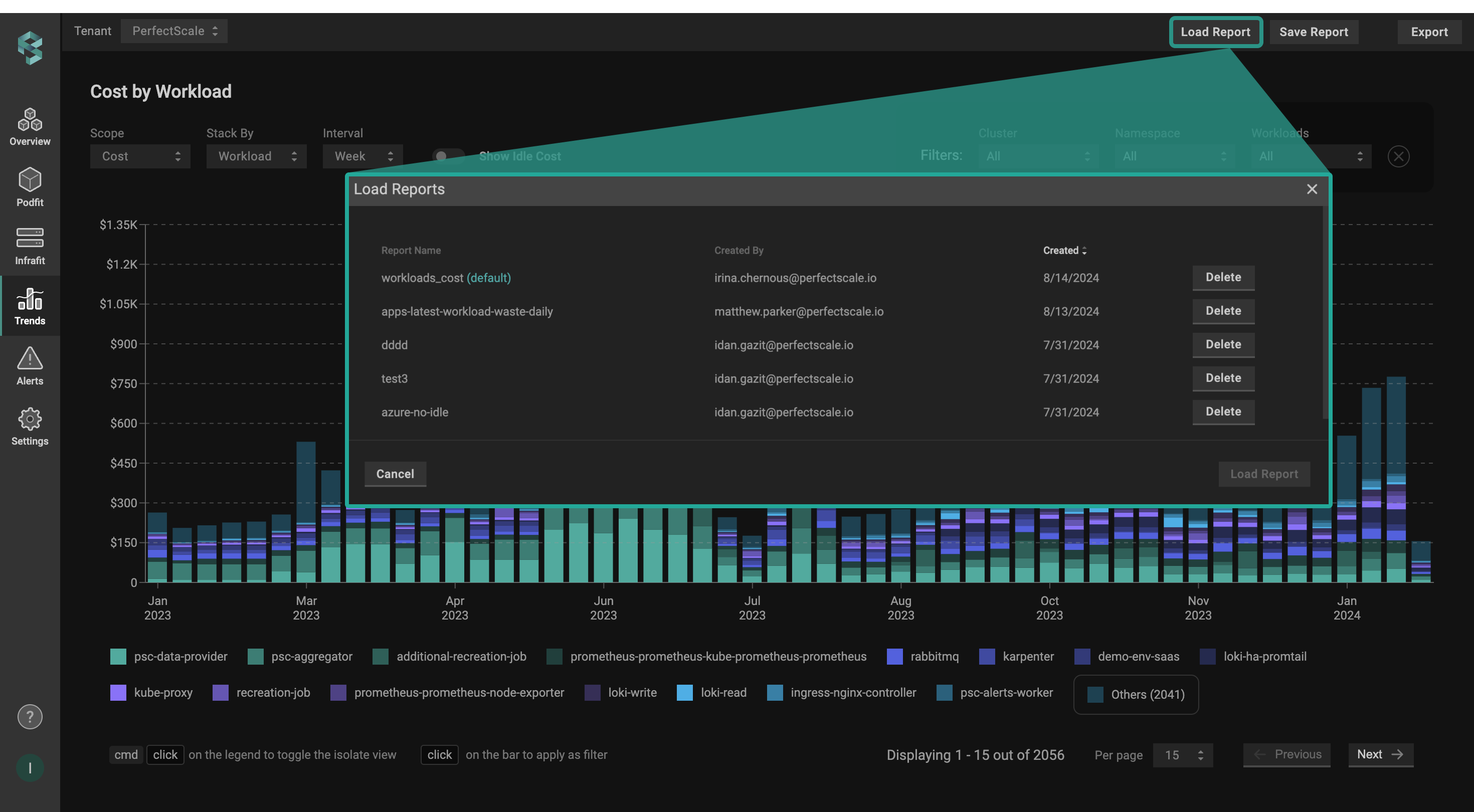Open the Stack By Workload dropdown
Image resolution: width=1474 pixels, height=812 pixels.
point(256,156)
